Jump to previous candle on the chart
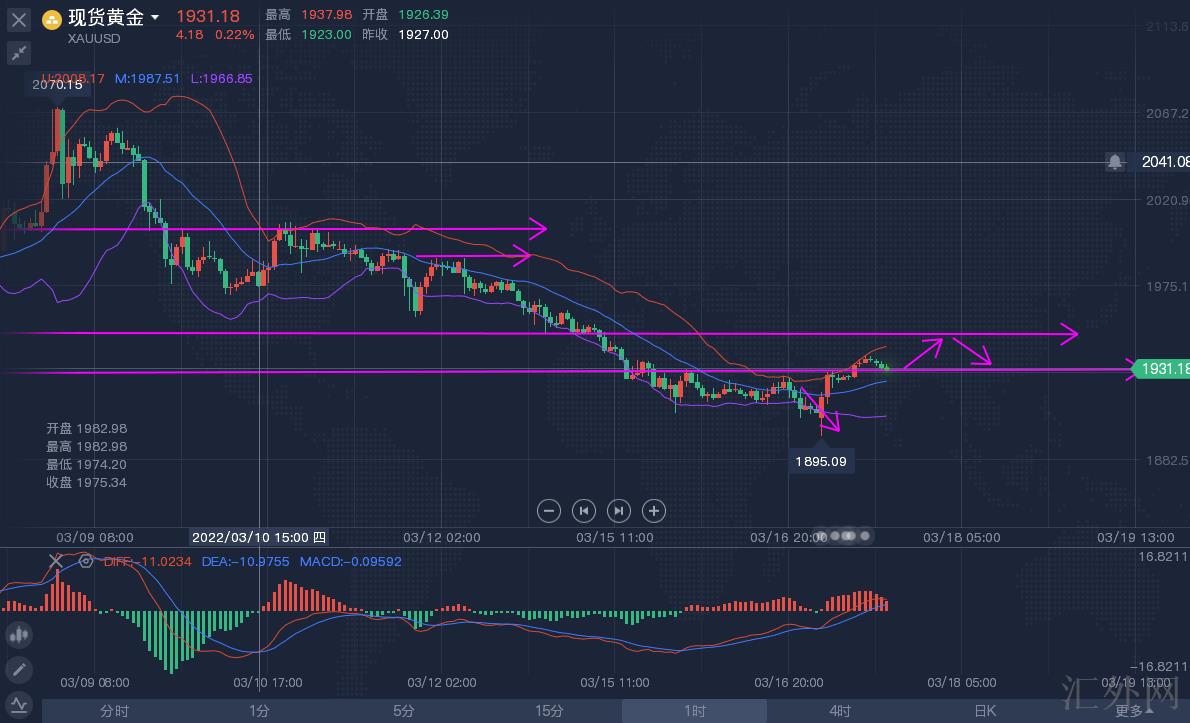1190x723 pixels. click(x=584, y=511)
